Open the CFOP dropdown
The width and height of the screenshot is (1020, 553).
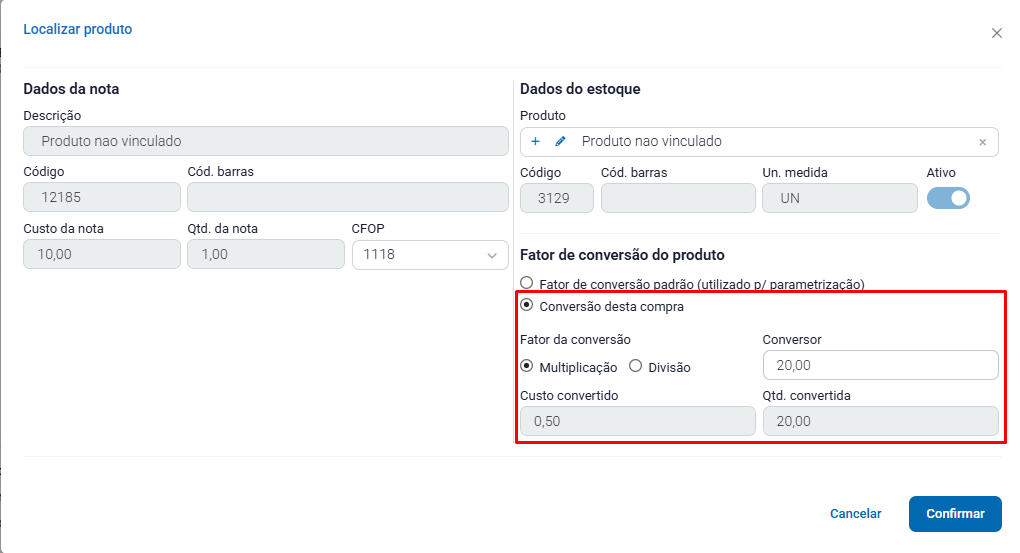[429, 255]
